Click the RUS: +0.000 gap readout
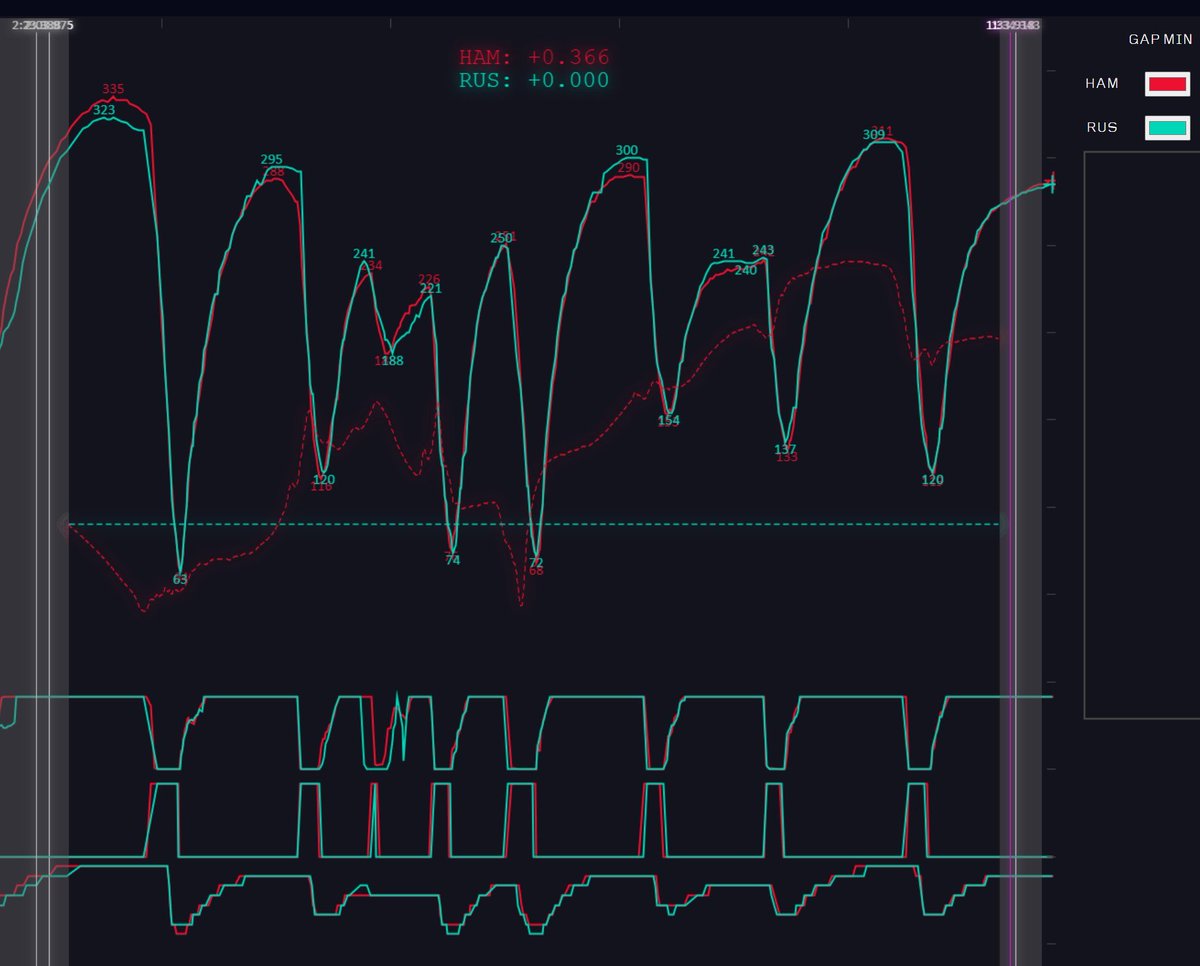 pyautogui.click(x=534, y=81)
